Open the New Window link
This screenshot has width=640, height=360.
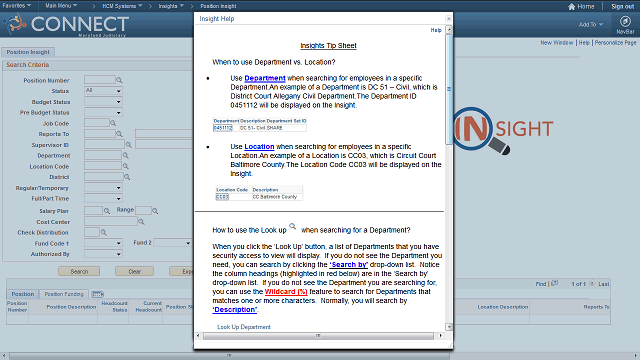[557, 42]
